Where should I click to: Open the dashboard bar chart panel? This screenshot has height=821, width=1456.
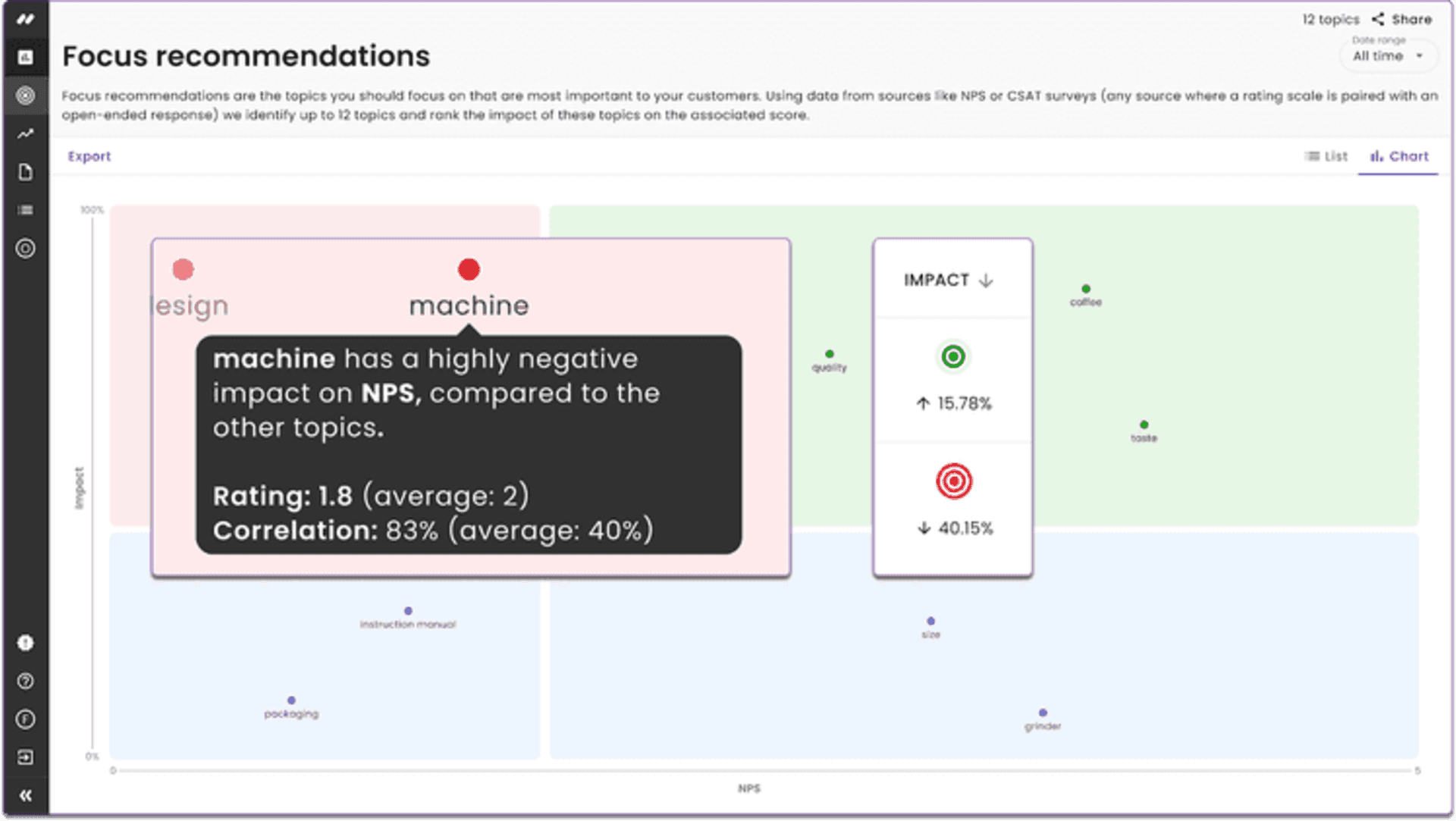pyautogui.click(x=26, y=57)
